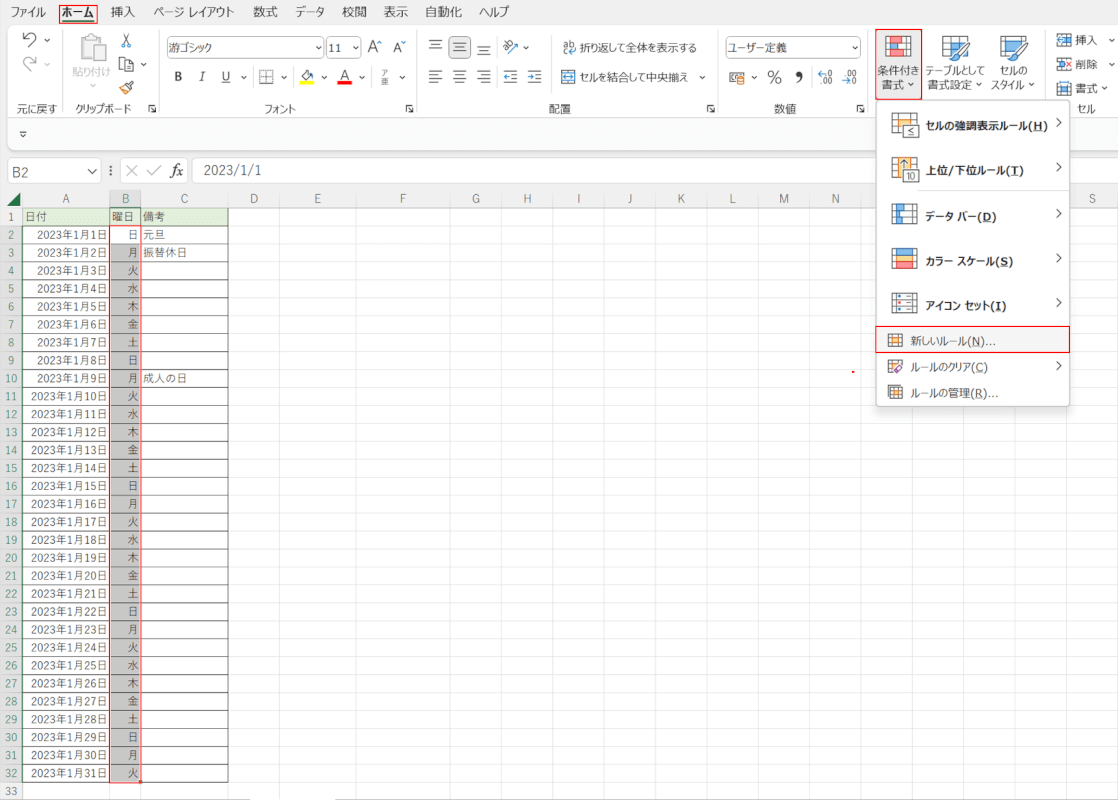
Task: Expand the Name Box dropdown arrow
Action: pos(93,171)
